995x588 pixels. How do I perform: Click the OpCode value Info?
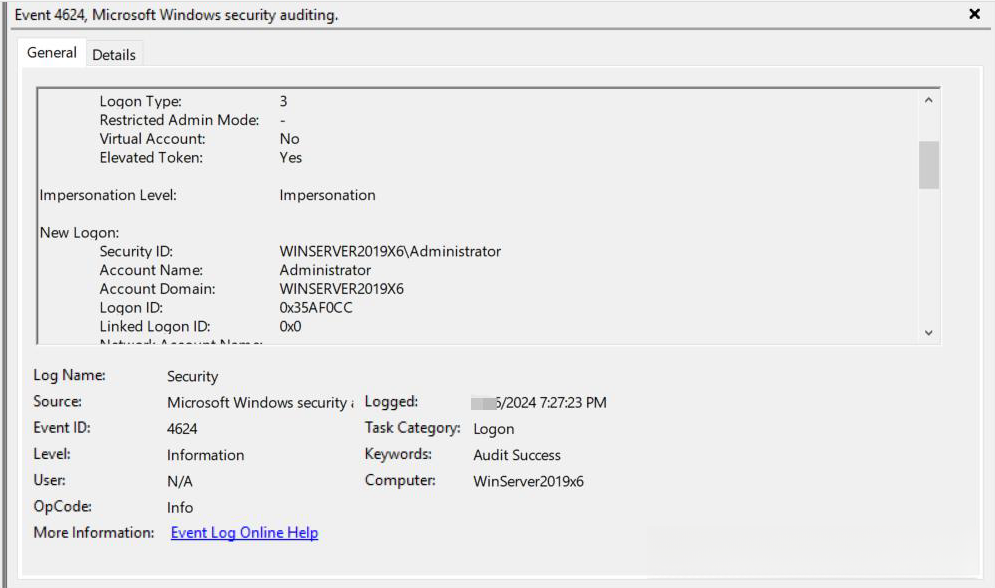[x=180, y=507]
